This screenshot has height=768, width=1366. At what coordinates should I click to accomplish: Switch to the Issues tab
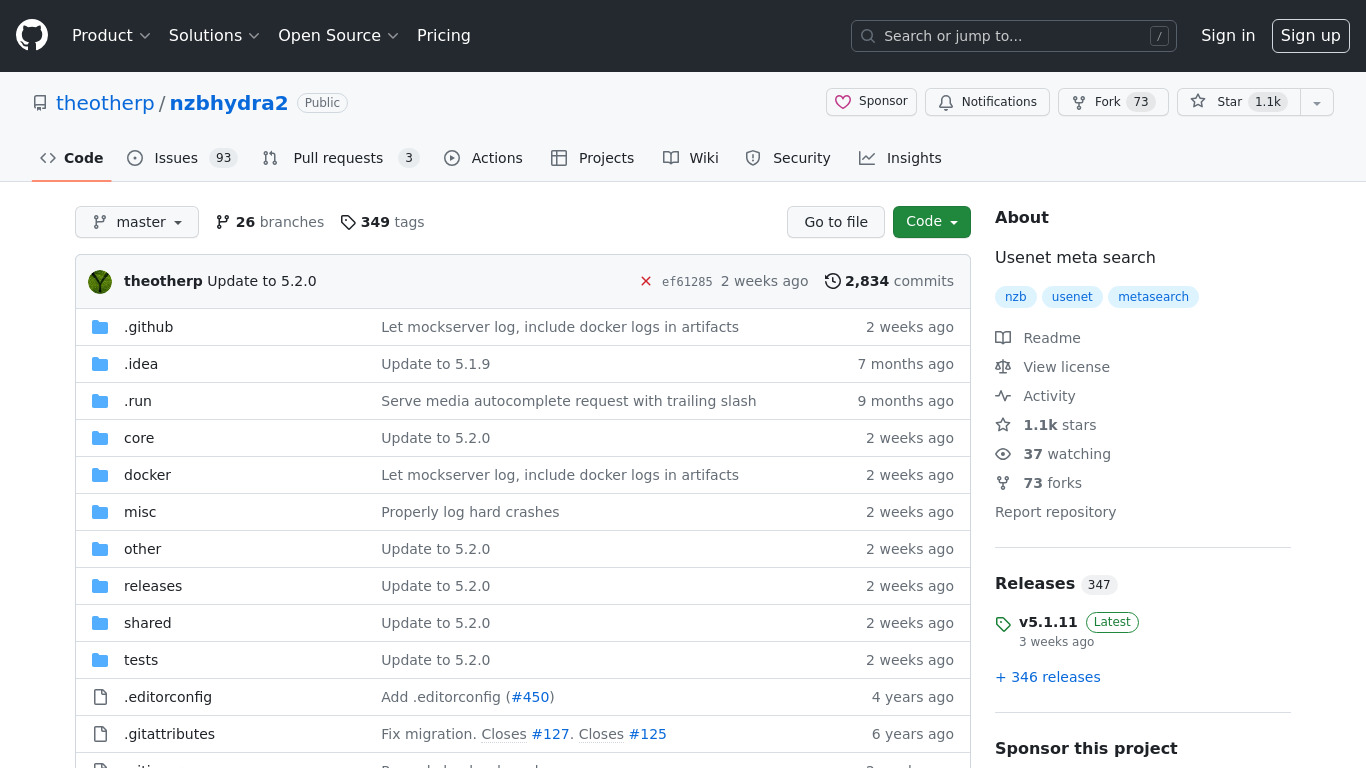(181, 158)
